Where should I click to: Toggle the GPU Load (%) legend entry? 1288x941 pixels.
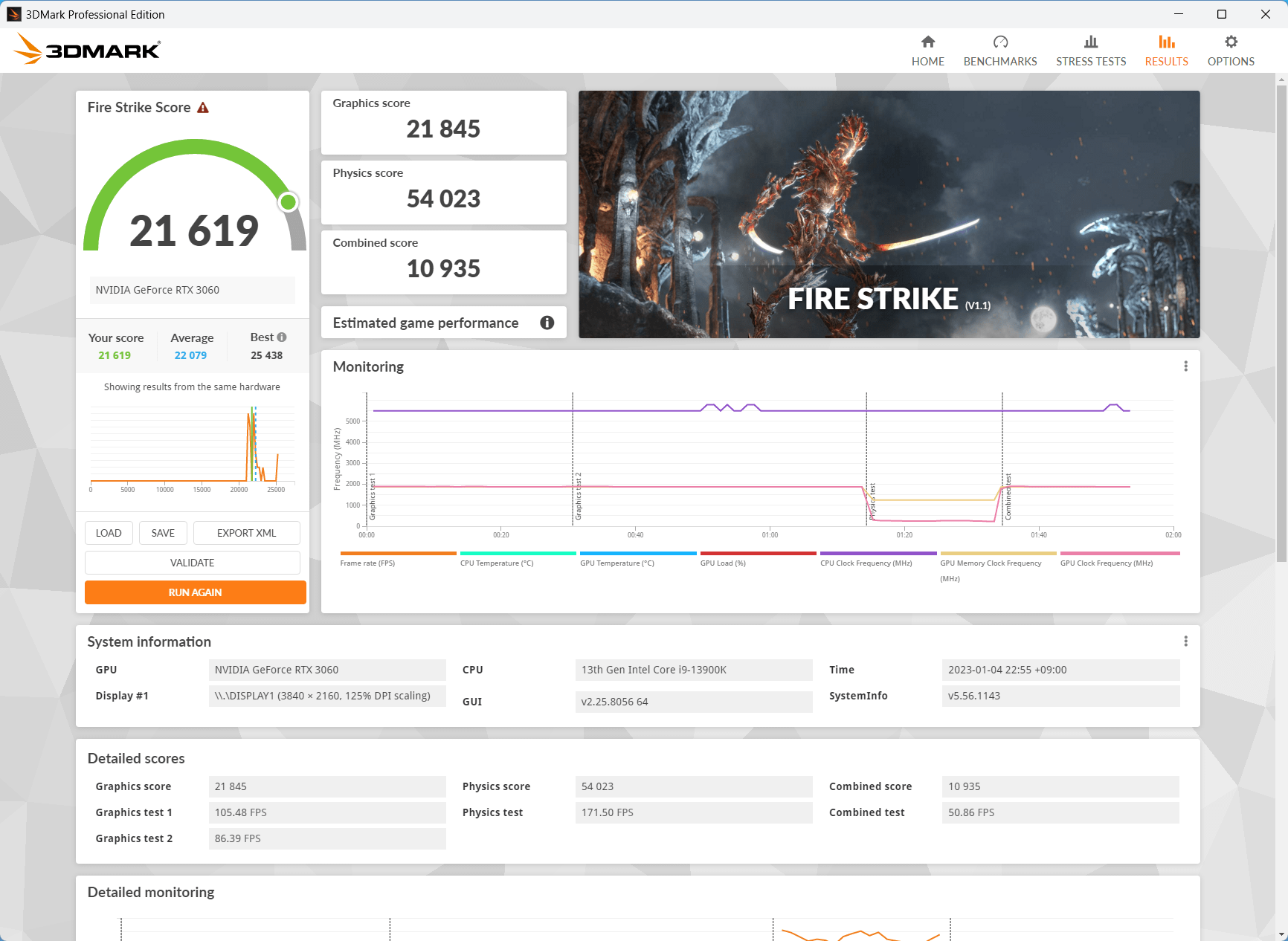click(x=758, y=558)
